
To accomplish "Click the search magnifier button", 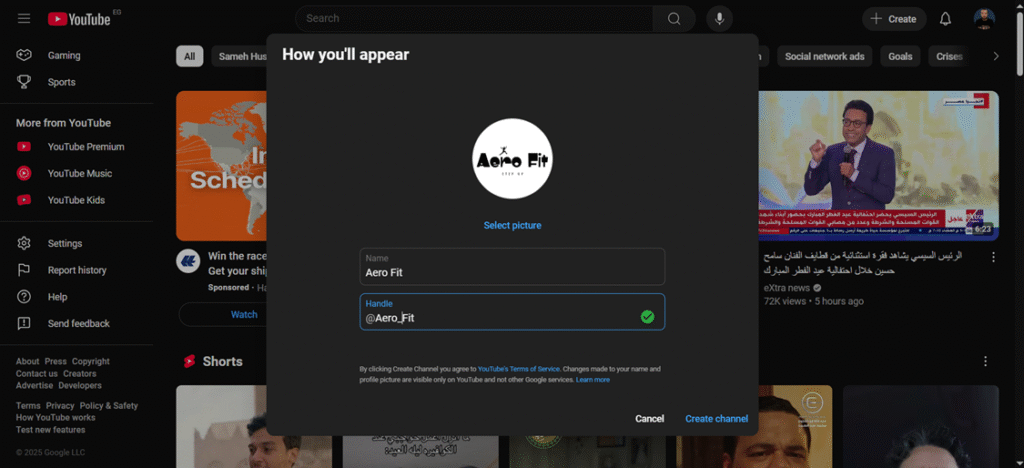I will coord(674,18).
